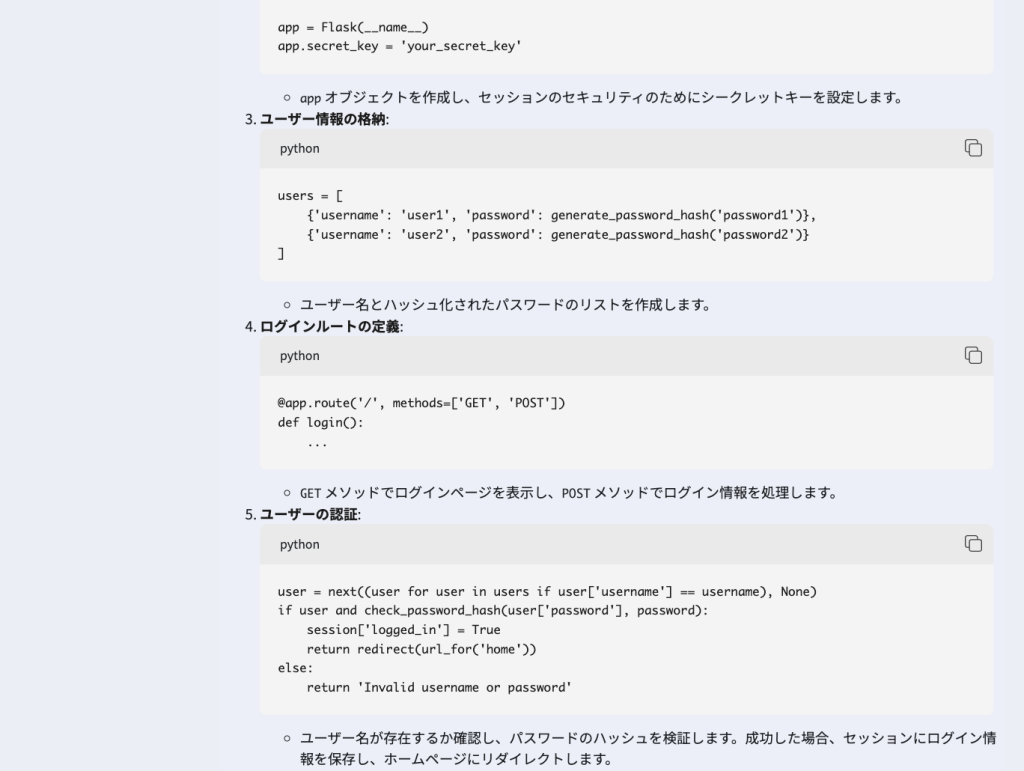Screen dimensions: 1024x771
Task: Copy the users list code block
Action: pyautogui.click(x=973, y=148)
